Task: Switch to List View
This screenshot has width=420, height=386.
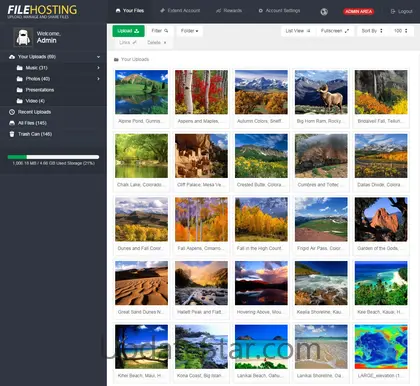Action: coord(298,31)
